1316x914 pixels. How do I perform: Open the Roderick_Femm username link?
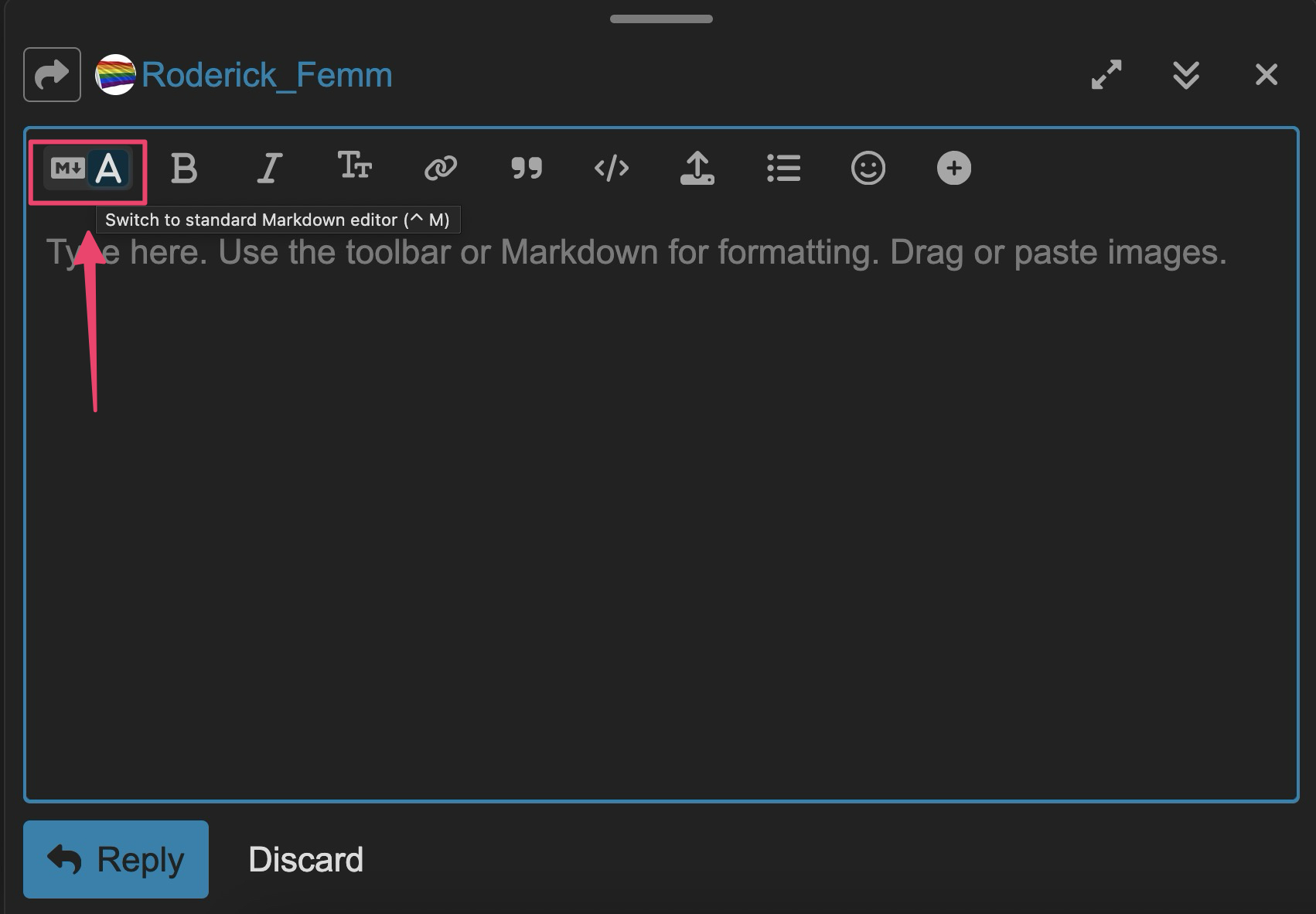[267, 75]
